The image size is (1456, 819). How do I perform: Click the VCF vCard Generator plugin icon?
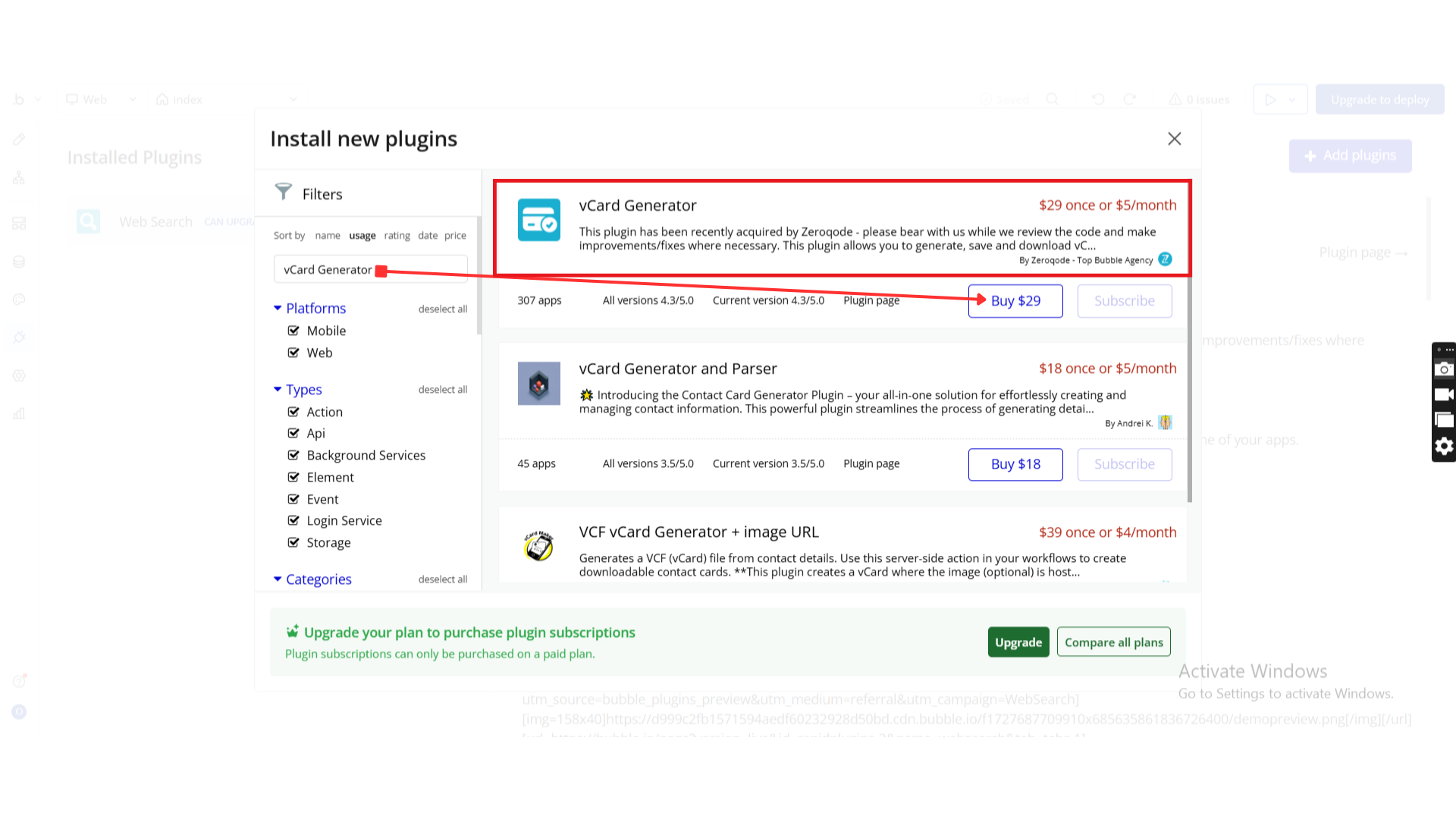(x=538, y=546)
